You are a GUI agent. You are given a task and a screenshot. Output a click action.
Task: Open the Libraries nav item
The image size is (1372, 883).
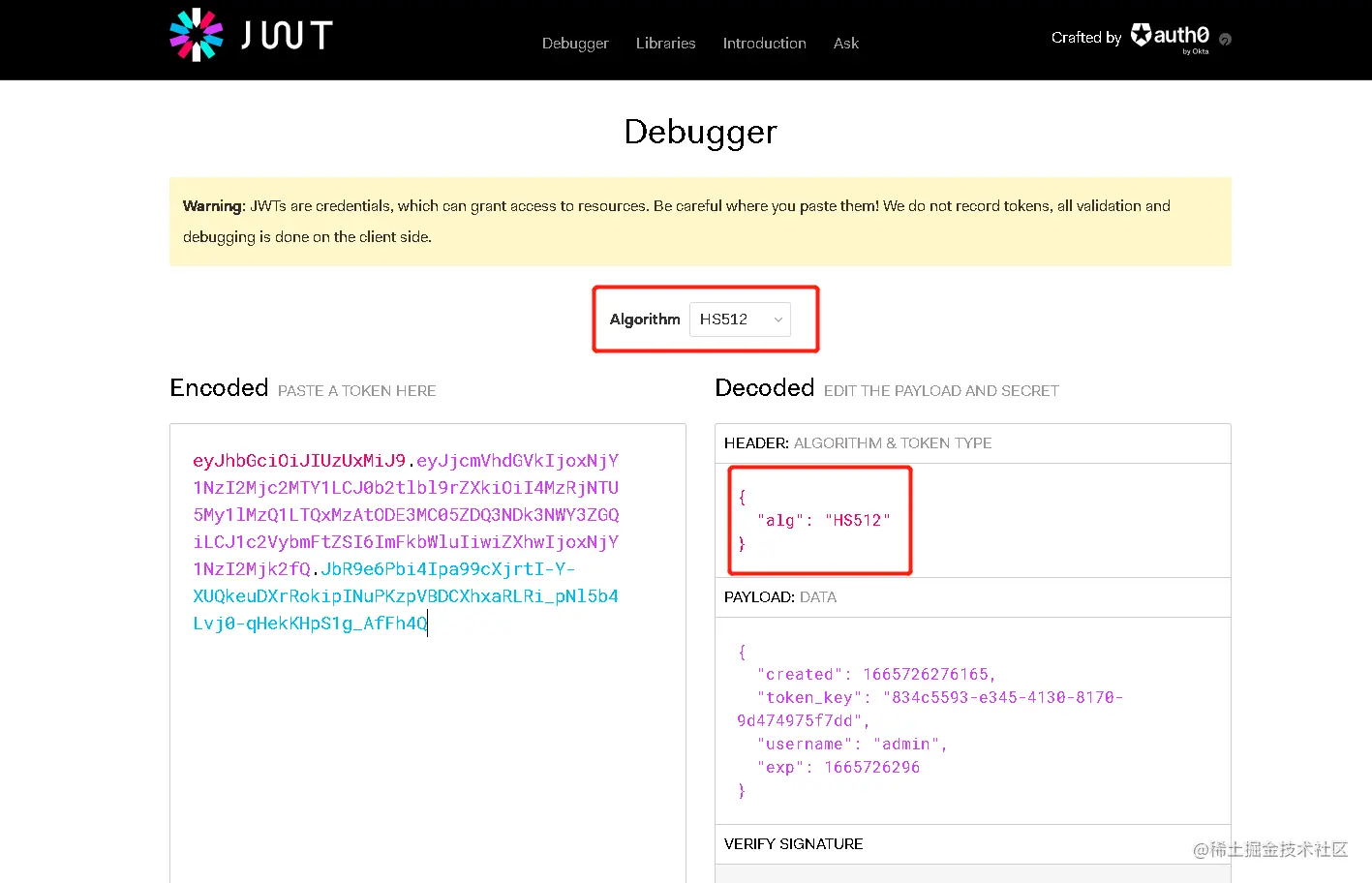666,43
